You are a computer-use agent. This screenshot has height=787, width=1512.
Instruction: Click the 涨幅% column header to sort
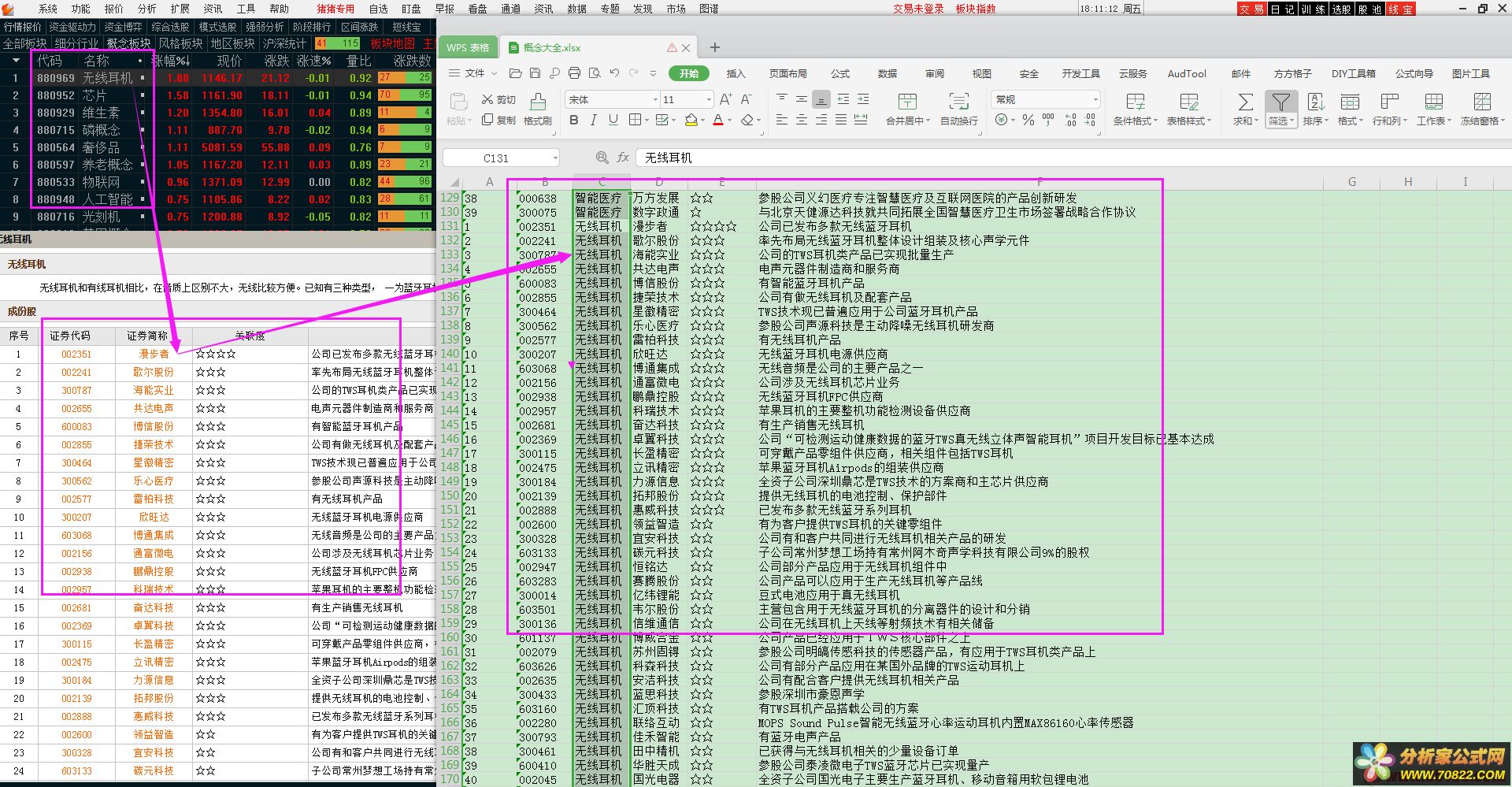coord(170,61)
